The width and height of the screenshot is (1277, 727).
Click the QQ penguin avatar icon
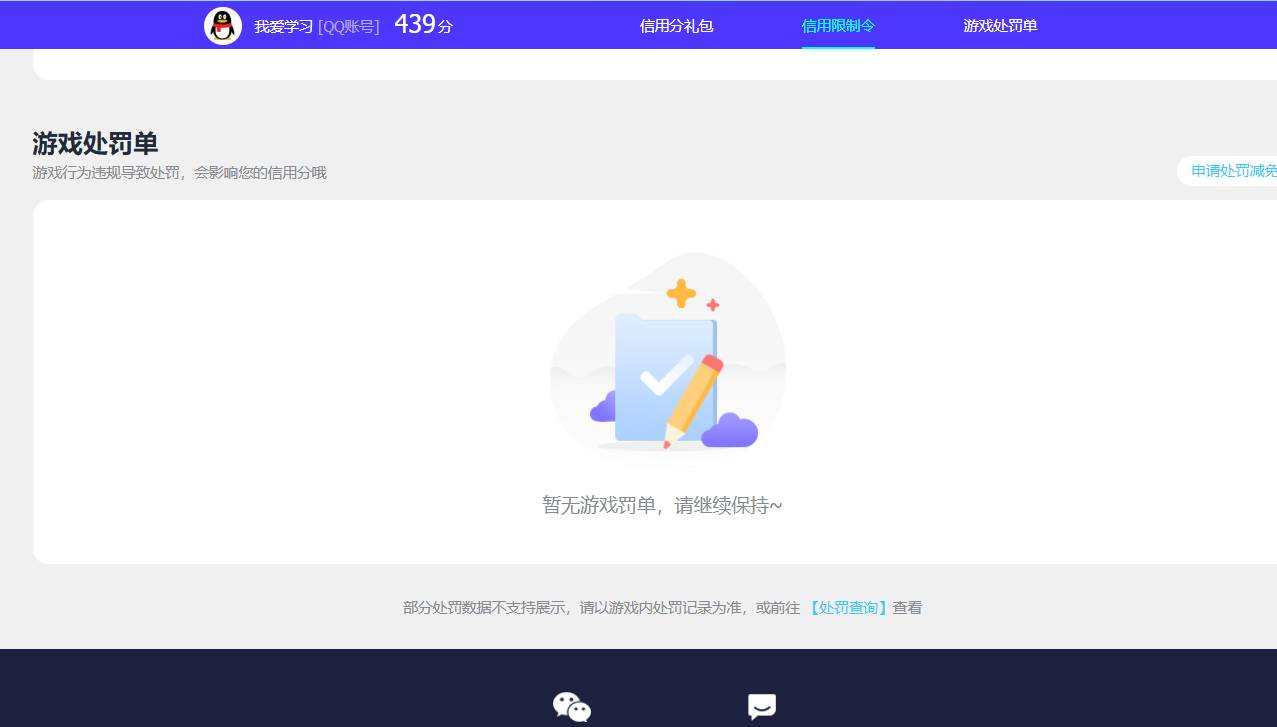click(x=223, y=26)
